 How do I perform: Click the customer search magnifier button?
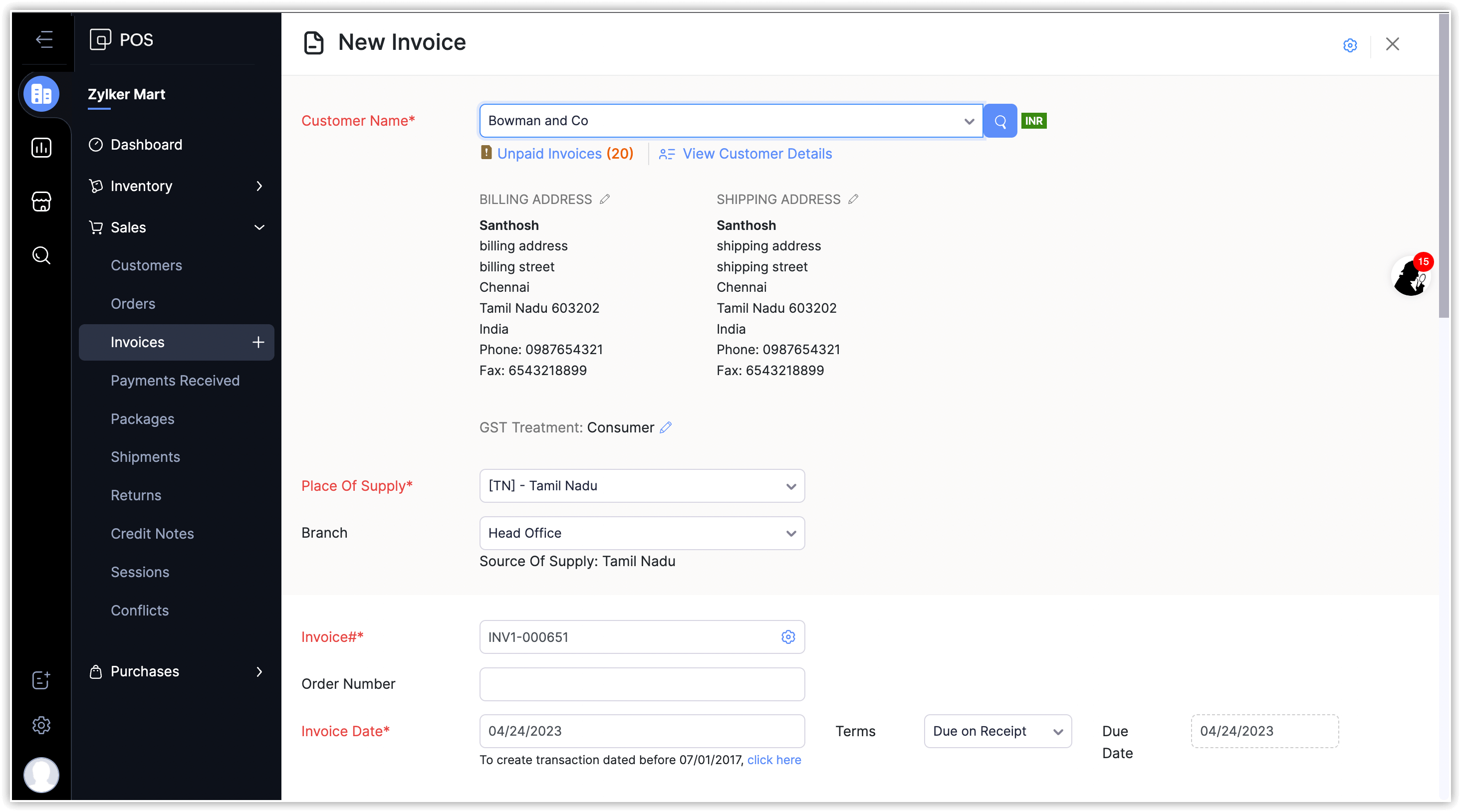coord(1000,121)
